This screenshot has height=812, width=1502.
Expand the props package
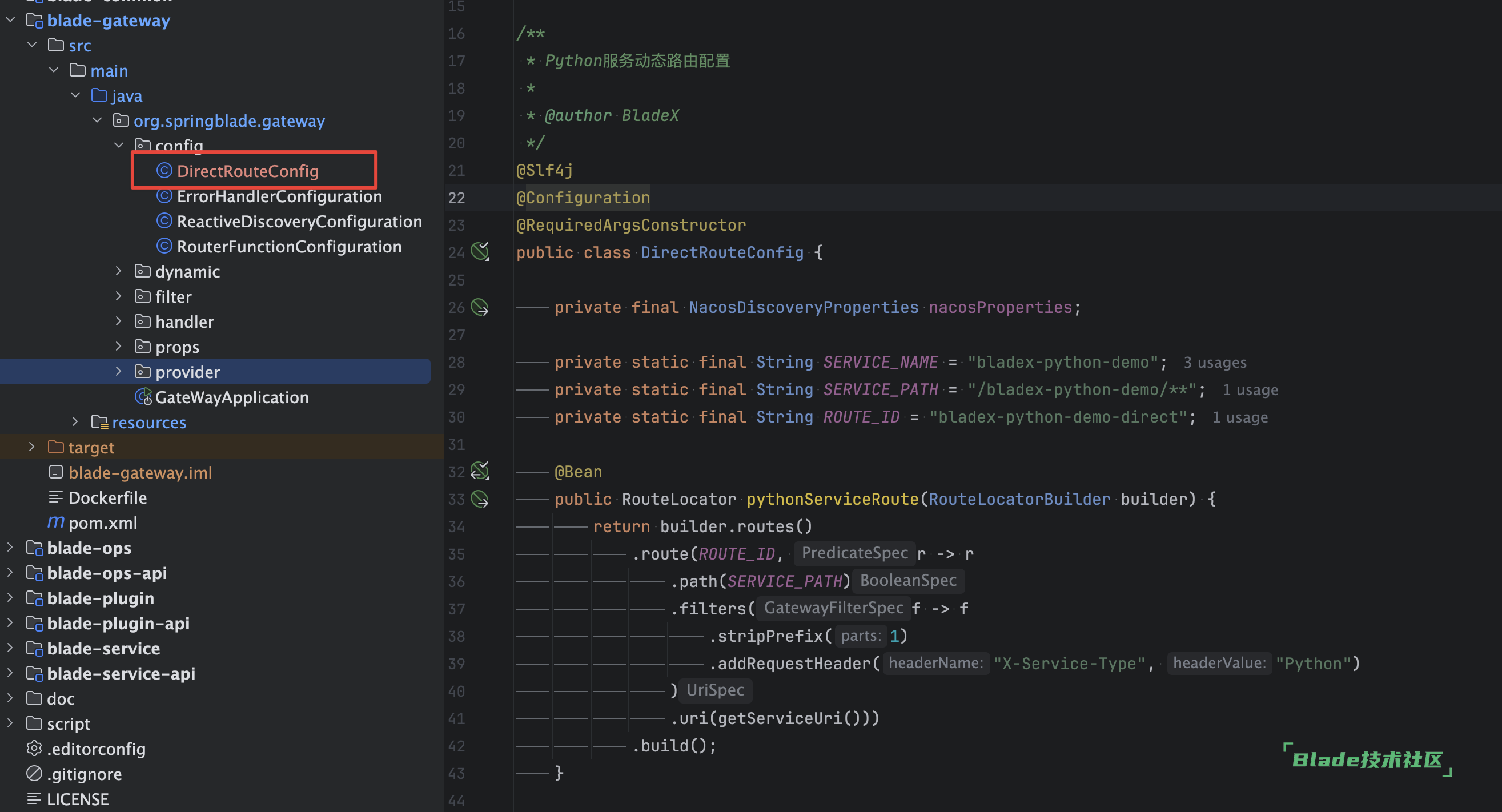point(118,346)
